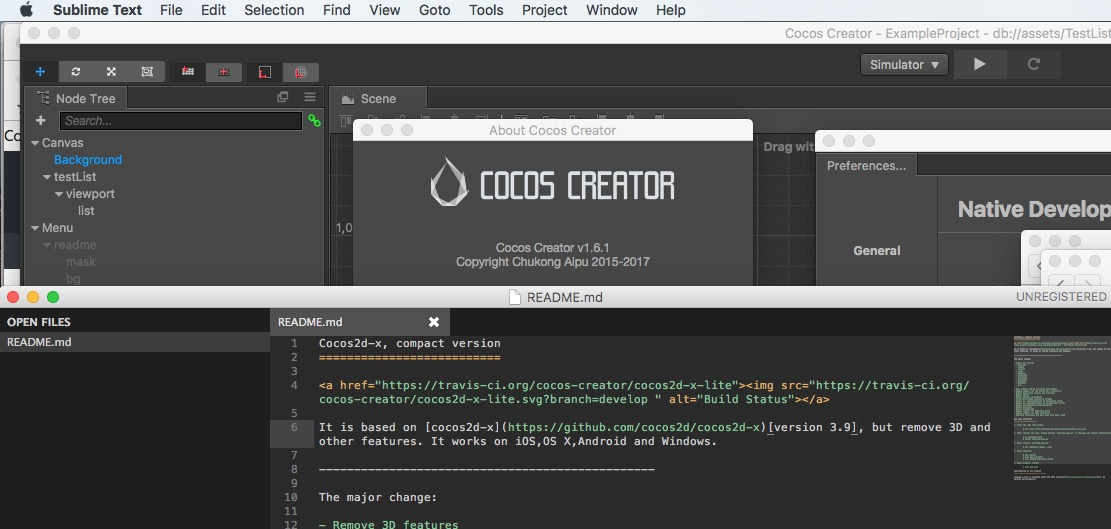Open the Preferences tab

866,166
